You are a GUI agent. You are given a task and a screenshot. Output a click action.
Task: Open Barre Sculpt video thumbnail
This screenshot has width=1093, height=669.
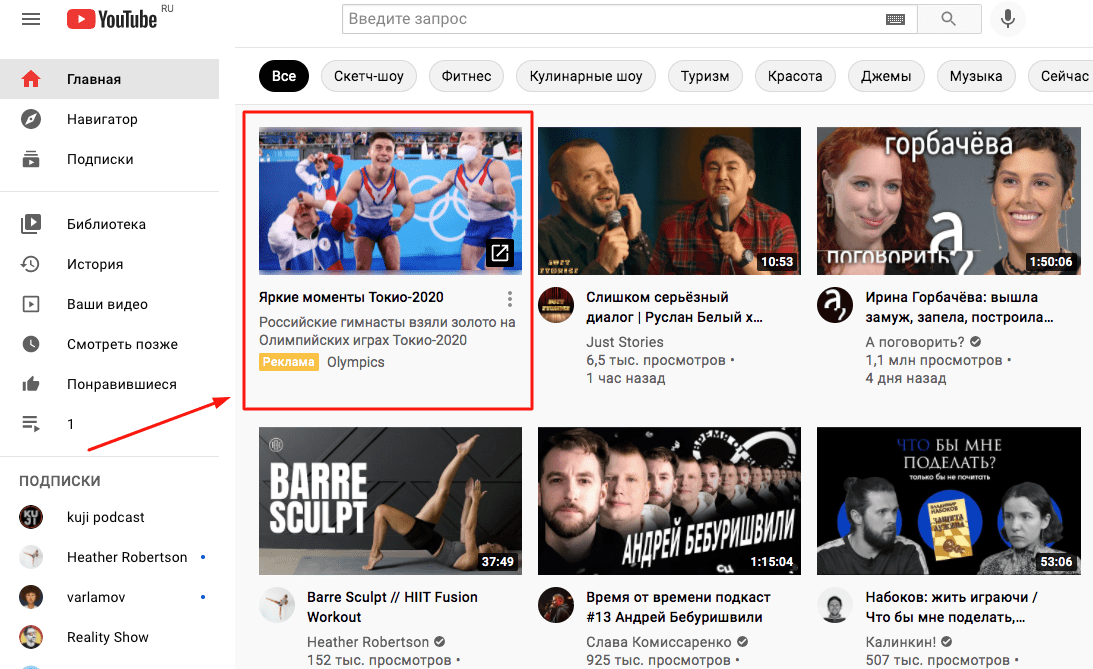[x=390, y=501]
